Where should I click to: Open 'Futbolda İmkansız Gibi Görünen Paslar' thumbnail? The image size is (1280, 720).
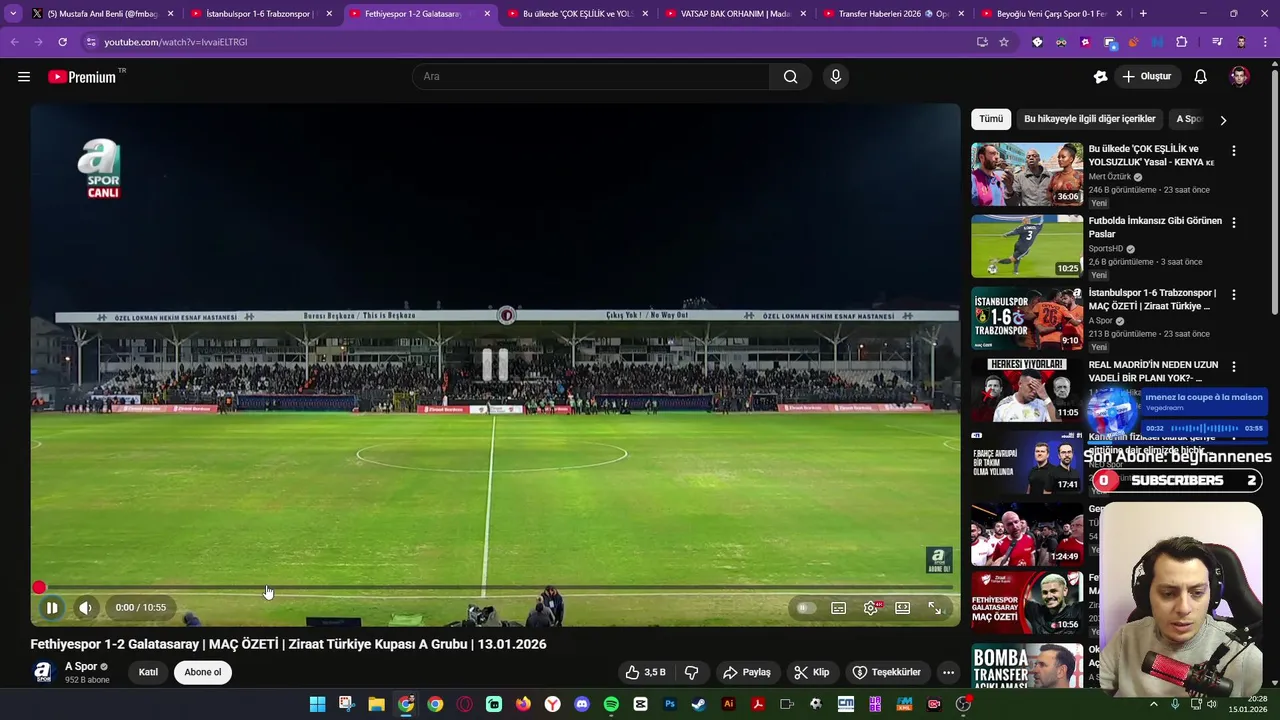pyautogui.click(x=1027, y=246)
